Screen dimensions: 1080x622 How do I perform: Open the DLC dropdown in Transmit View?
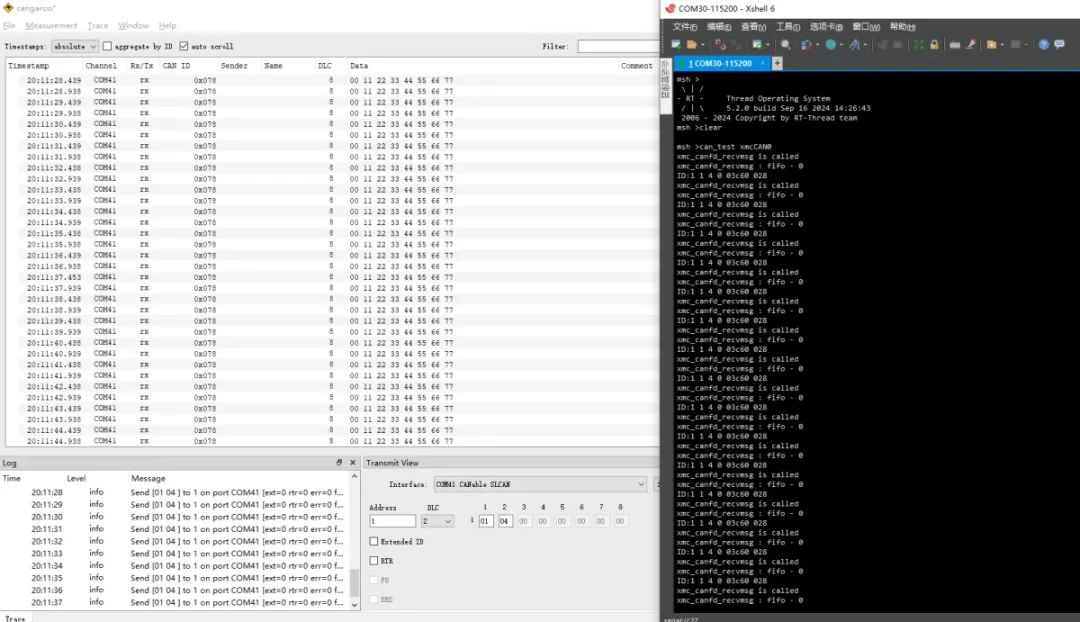click(437, 521)
